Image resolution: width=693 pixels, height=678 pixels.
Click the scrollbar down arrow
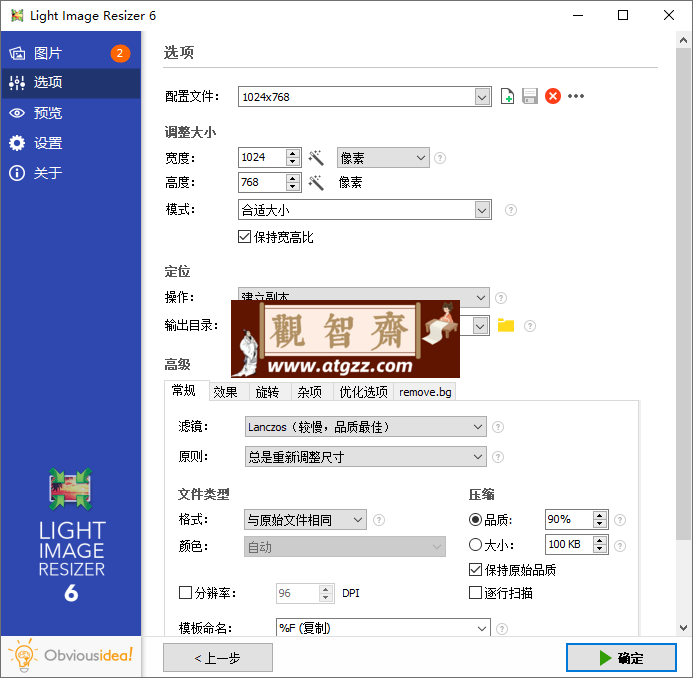click(683, 628)
